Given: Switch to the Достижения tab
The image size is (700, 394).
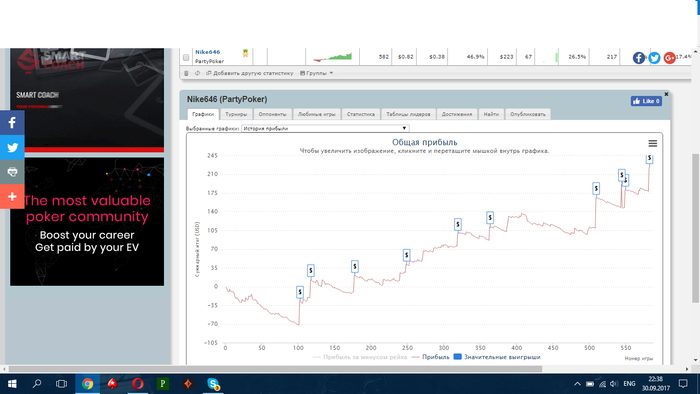Looking at the screenshot, I should point(457,114).
